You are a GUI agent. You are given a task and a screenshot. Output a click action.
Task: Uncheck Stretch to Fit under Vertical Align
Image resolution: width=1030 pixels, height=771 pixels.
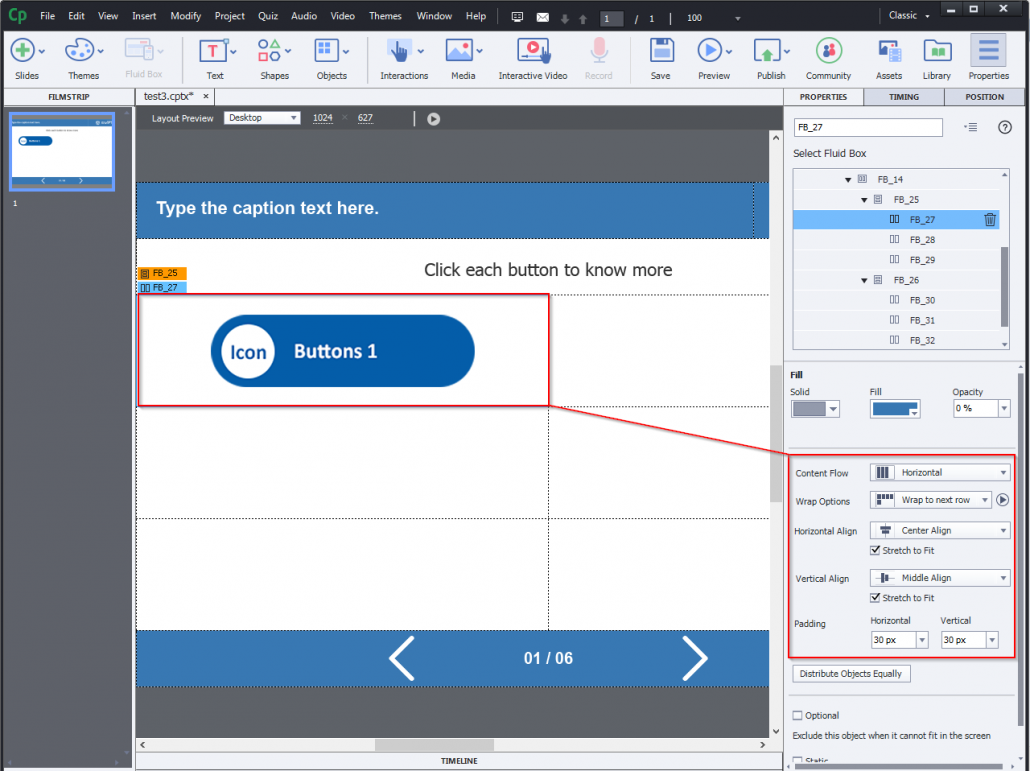pos(875,597)
